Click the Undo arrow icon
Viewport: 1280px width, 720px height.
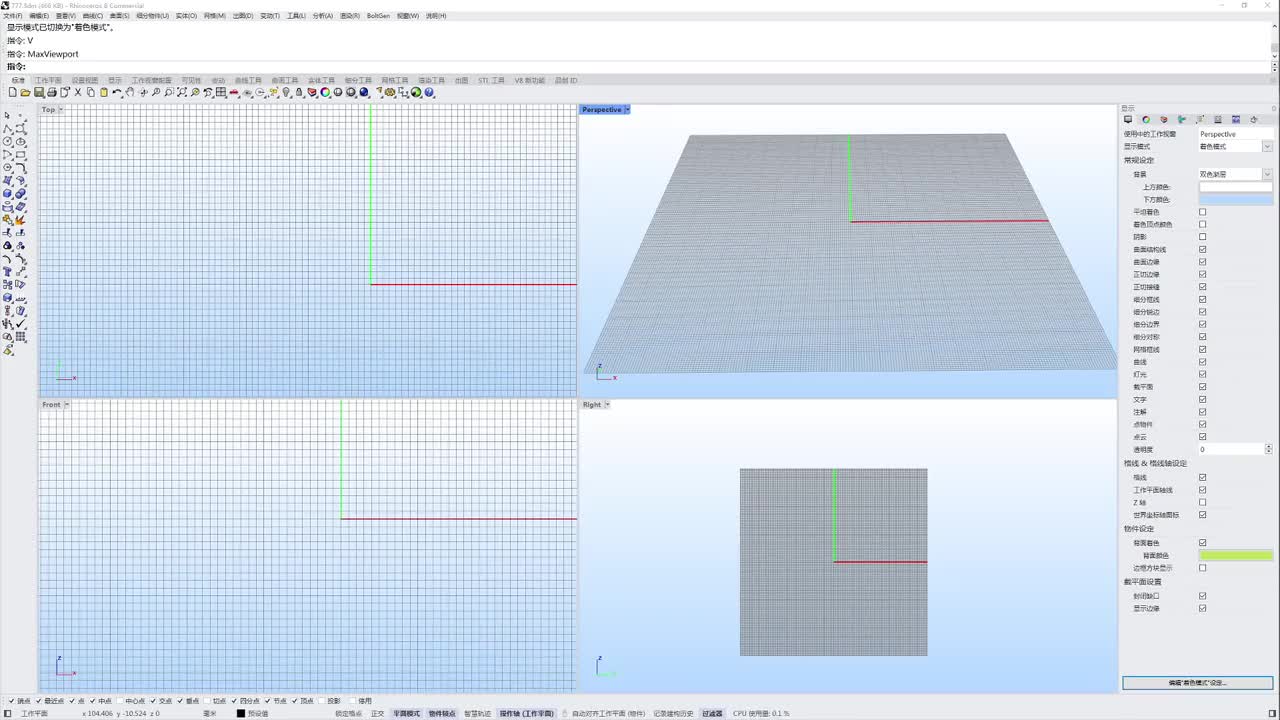[x=117, y=92]
